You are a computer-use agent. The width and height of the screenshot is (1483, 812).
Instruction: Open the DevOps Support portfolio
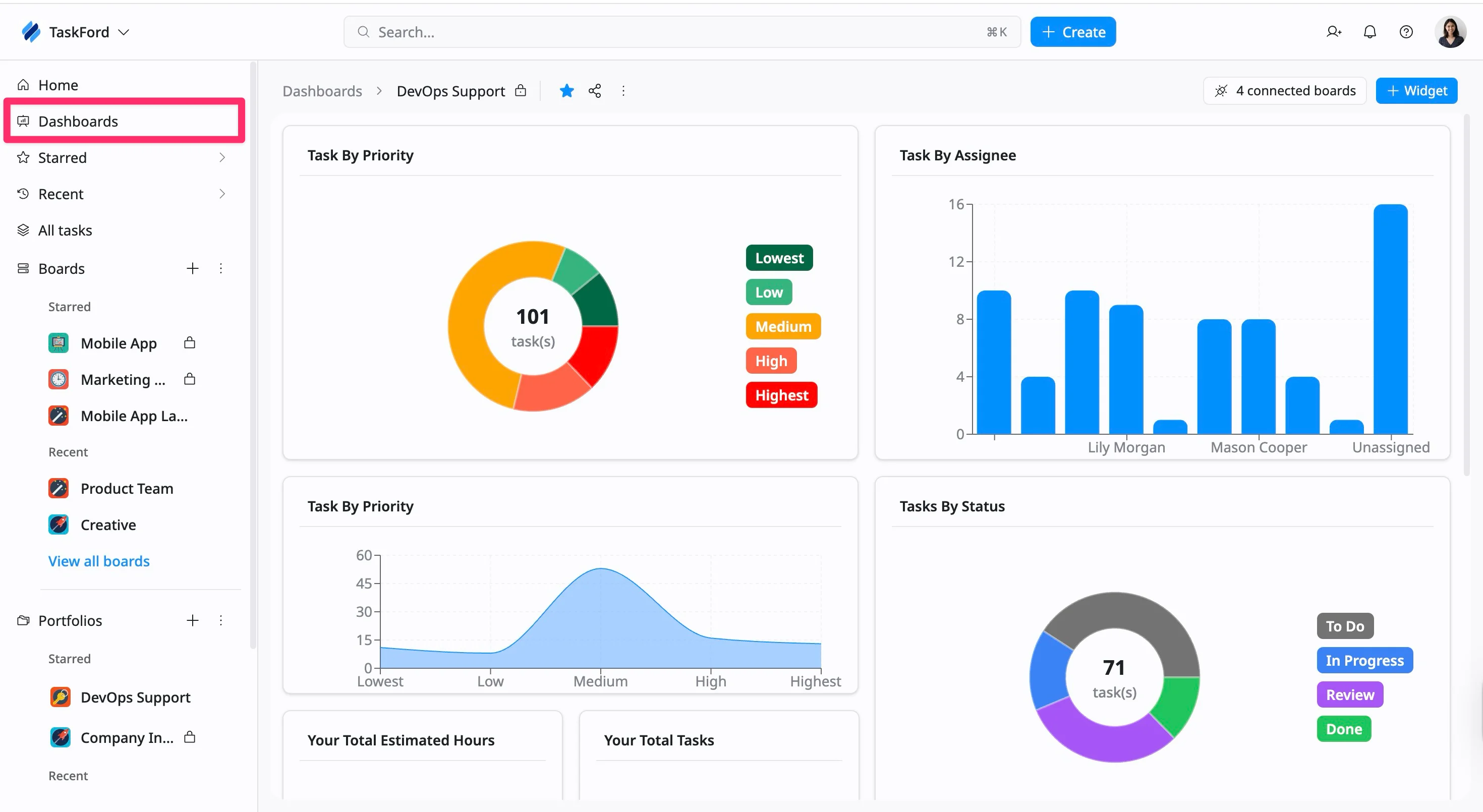coord(135,698)
